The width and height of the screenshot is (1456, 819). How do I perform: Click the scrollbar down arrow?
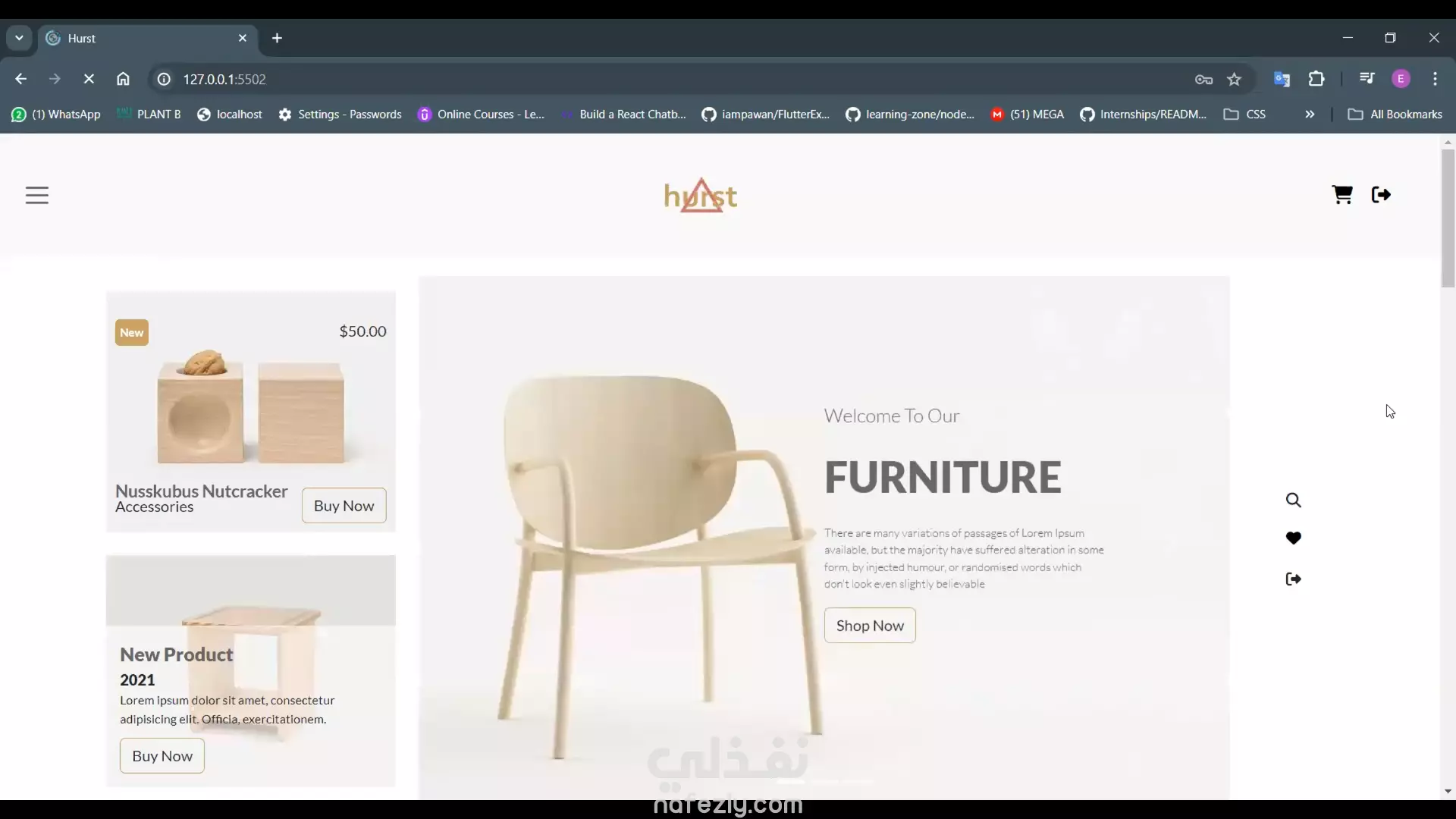tap(1448, 792)
